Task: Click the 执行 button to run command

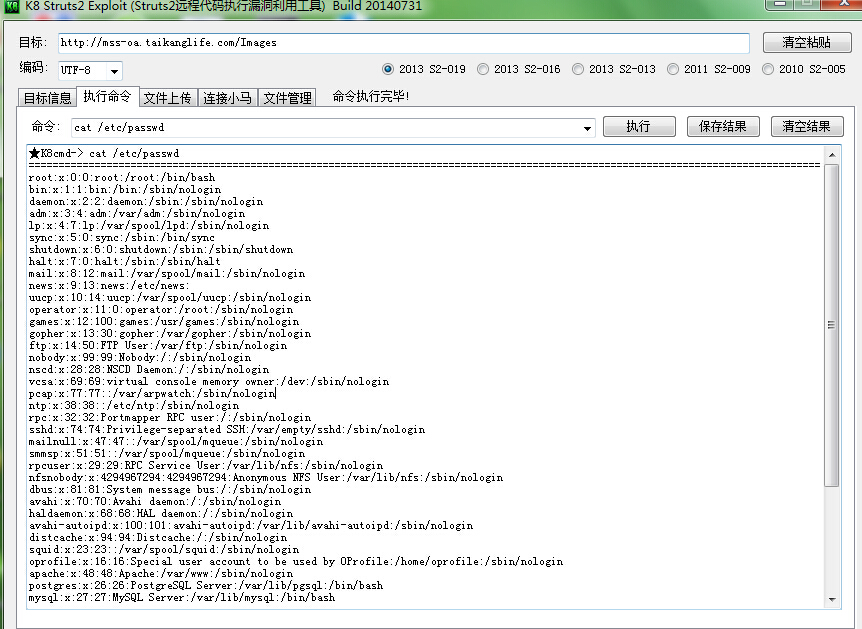Action: tap(639, 126)
